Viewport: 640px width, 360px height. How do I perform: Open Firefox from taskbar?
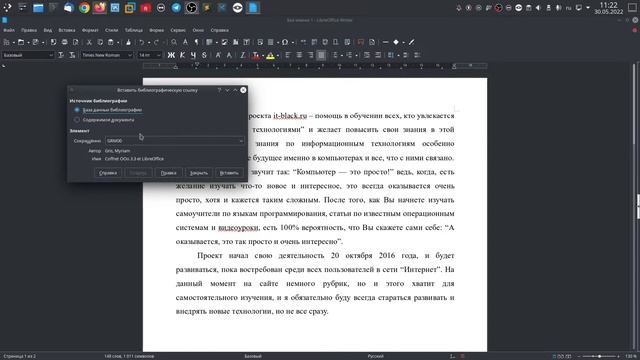[x=100, y=8]
